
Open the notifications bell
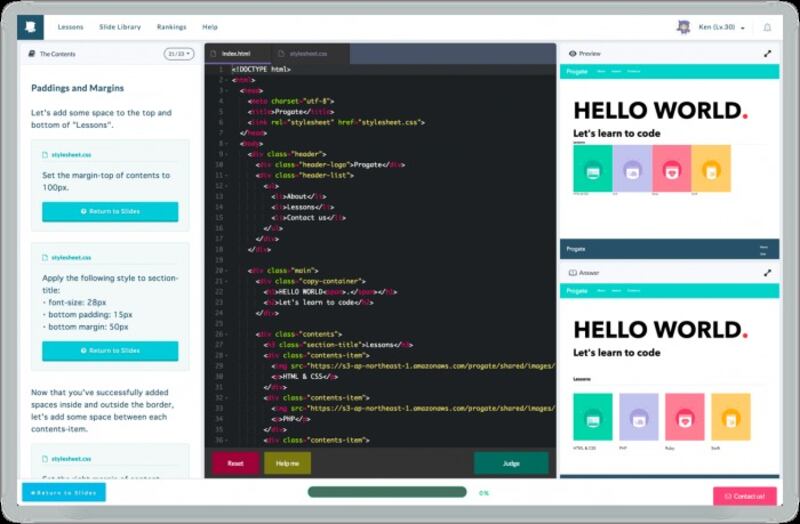pyautogui.click(x=767, y=28)
